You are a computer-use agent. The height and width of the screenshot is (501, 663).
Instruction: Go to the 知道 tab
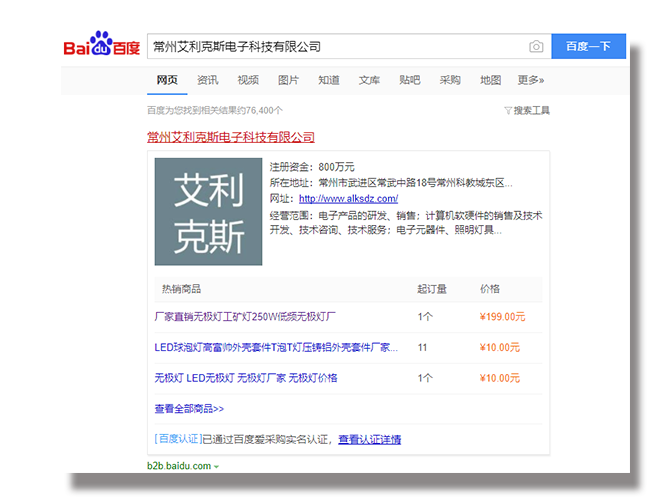tap(329, 81)
